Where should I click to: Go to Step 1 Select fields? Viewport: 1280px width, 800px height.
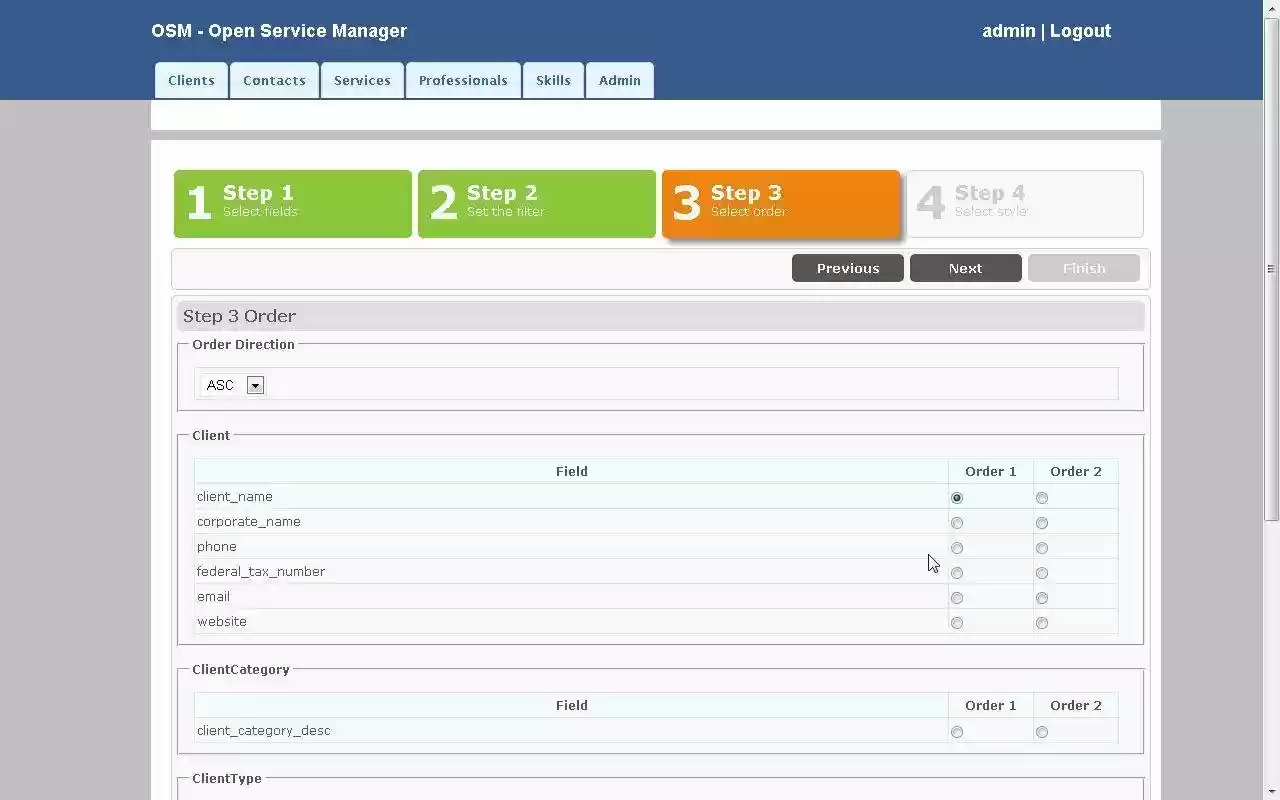[x=293, y=204]
